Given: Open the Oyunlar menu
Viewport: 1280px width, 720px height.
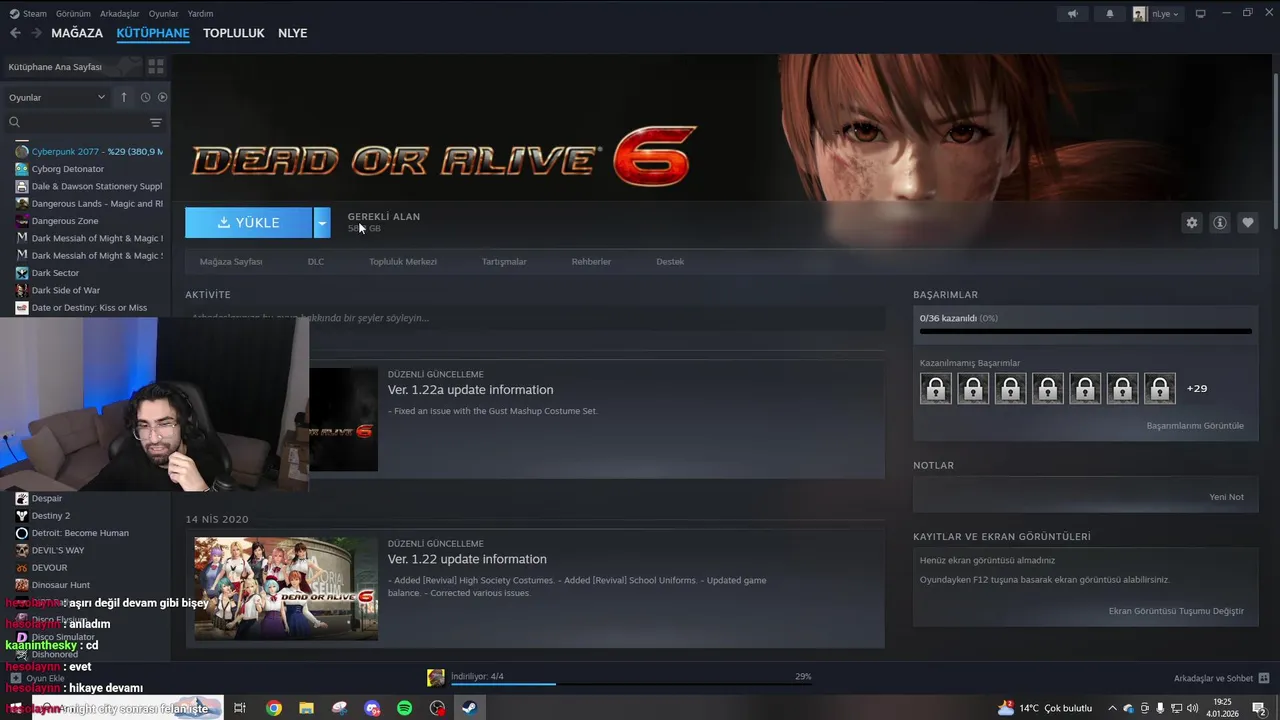Looking at the screenshot, I should tap(164, 14).
